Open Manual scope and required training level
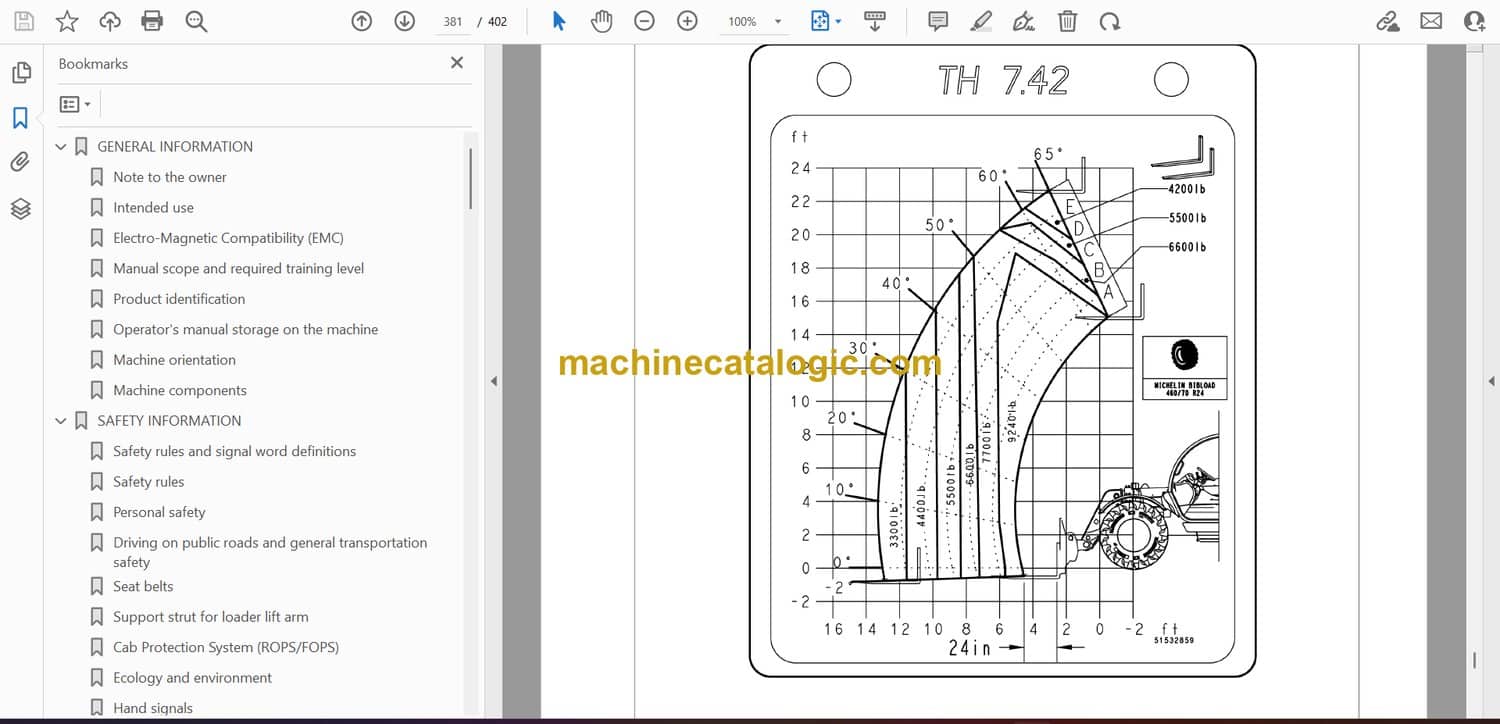This screenshot has height=724, width=1500. (238, 268)
